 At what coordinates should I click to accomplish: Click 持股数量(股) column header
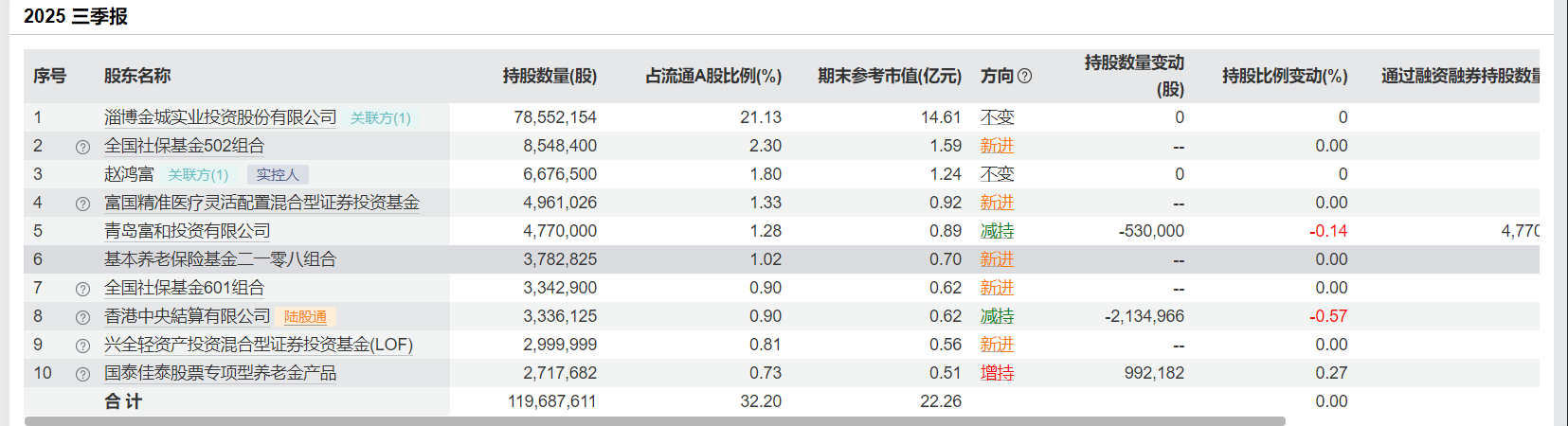tap(550, 76)
